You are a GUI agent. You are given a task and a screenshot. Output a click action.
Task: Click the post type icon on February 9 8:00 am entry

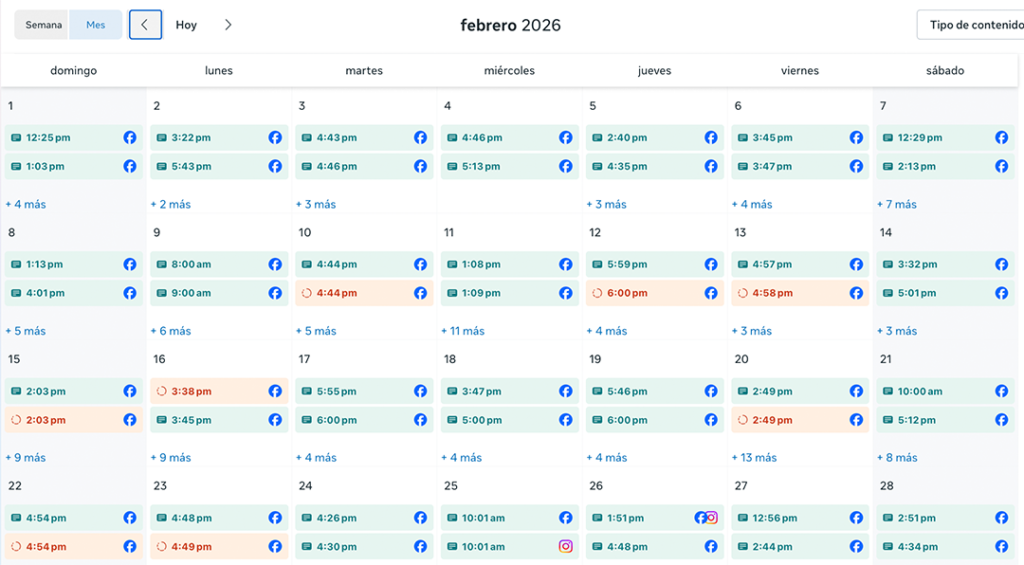pos(161,265)
